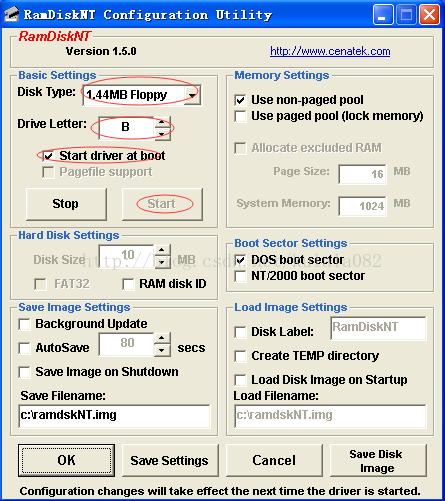
Task: Decrease AutoSave seconds spinner
Action: point(162,350)
